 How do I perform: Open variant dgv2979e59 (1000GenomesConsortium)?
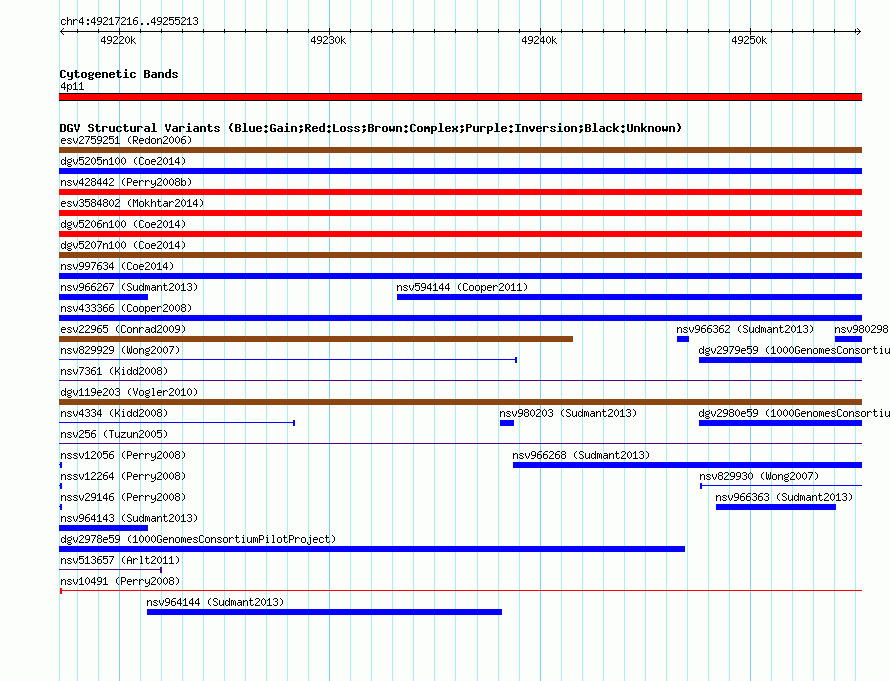tap(794, 350)
